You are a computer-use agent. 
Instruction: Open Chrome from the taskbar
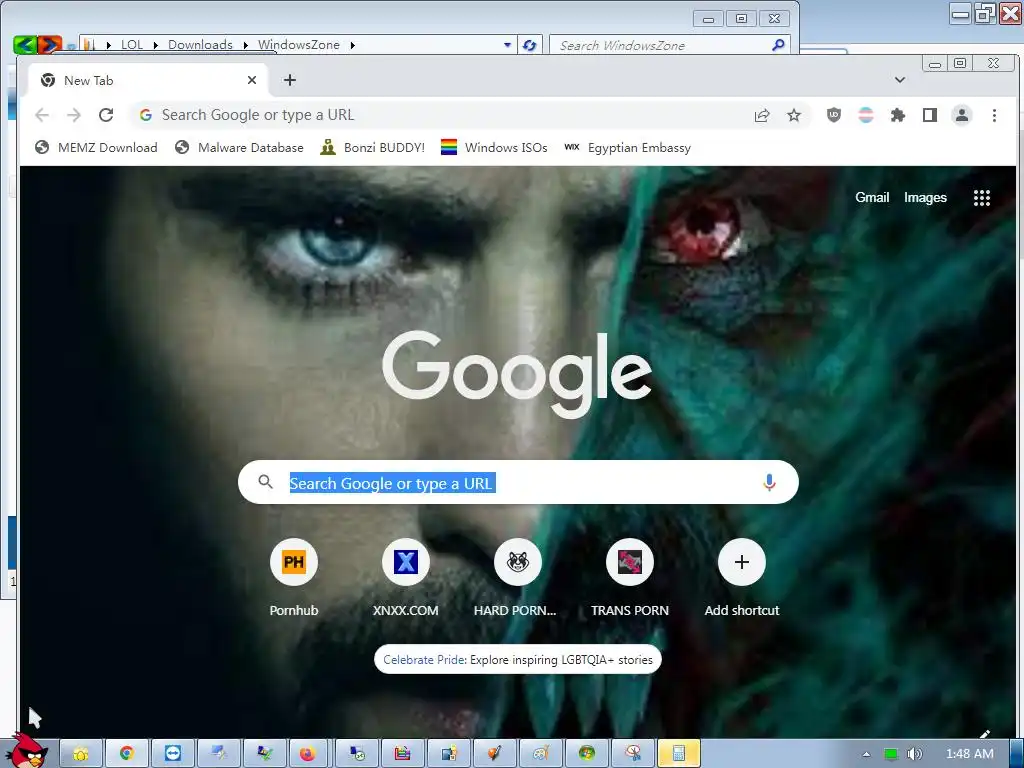[127, 754]
